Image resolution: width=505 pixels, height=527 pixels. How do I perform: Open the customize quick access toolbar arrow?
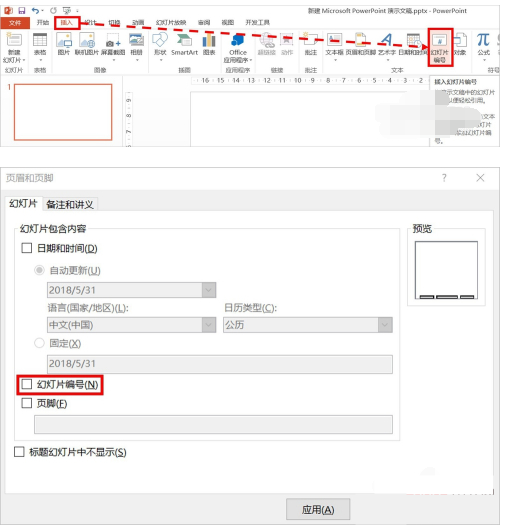(77, 11)
